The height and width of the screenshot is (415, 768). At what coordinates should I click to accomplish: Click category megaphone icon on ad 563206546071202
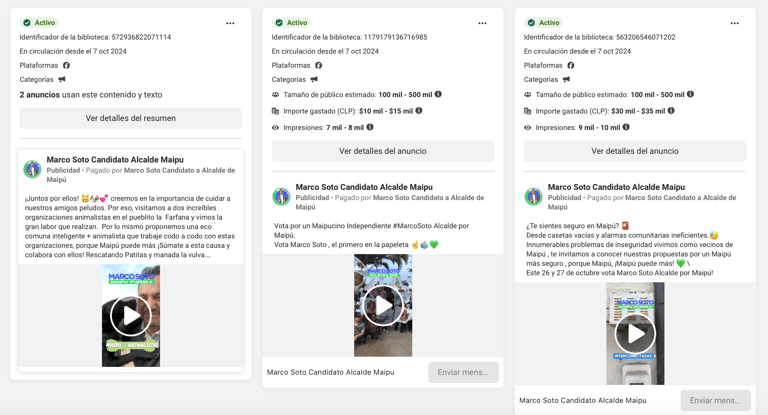pos(566,79)
